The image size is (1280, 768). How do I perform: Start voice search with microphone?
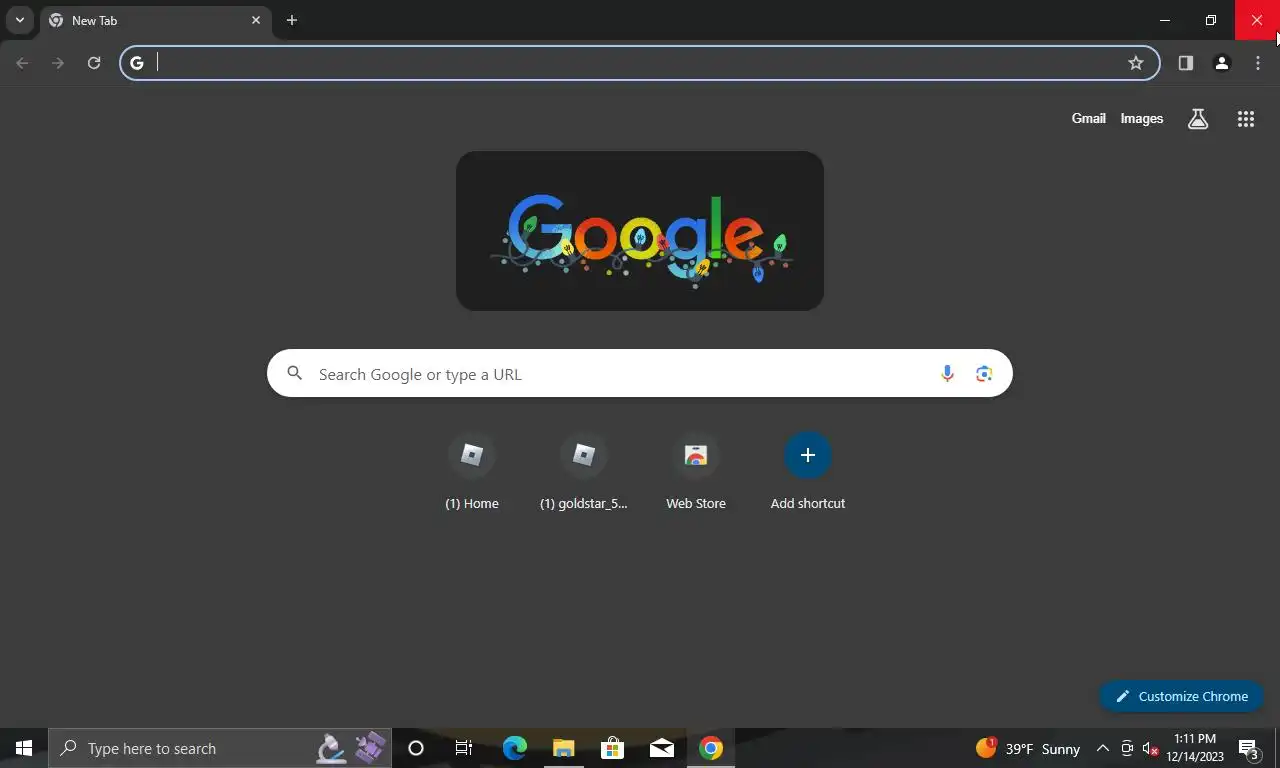click(947, 374)
